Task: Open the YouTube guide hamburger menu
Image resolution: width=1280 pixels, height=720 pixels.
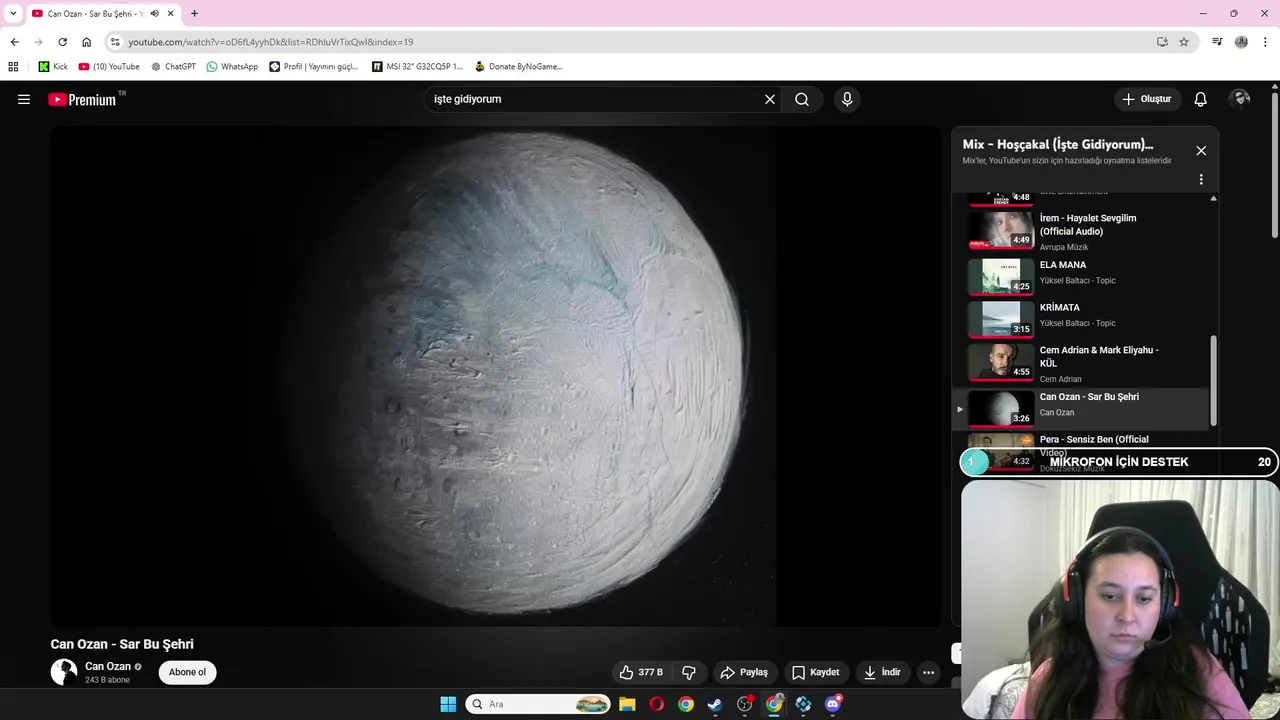Action: (24, 99)
